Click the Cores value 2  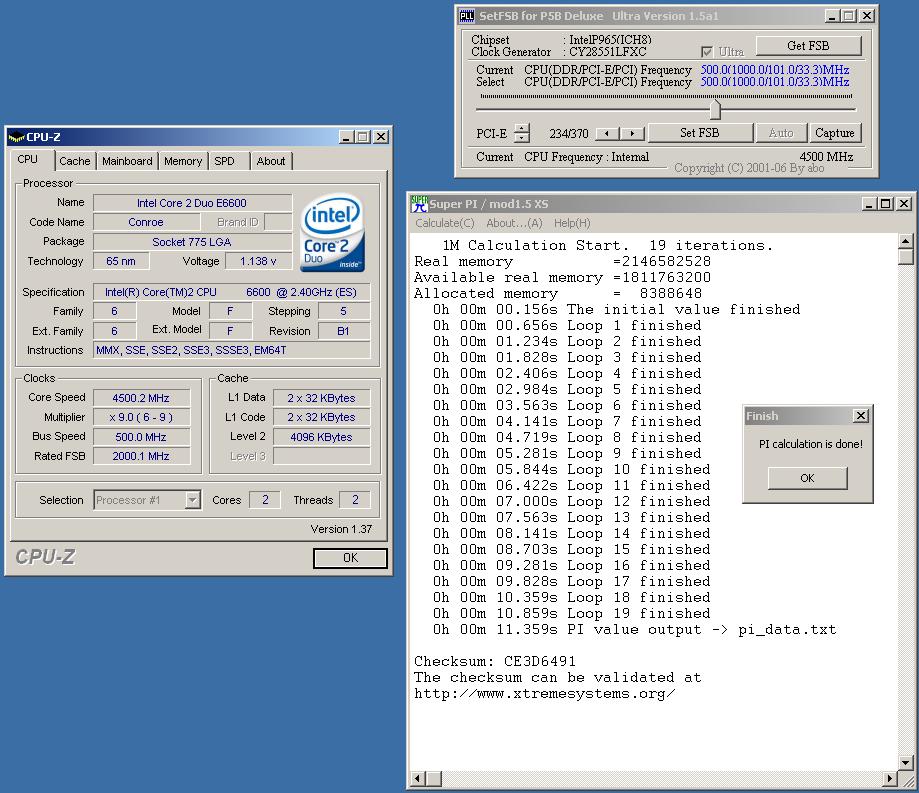(265, 500)
